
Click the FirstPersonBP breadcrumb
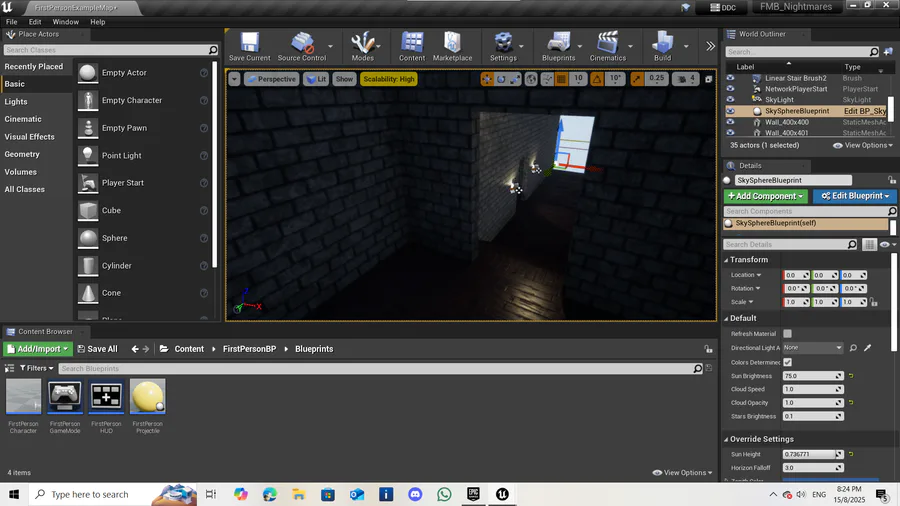[x=249, y=349]
